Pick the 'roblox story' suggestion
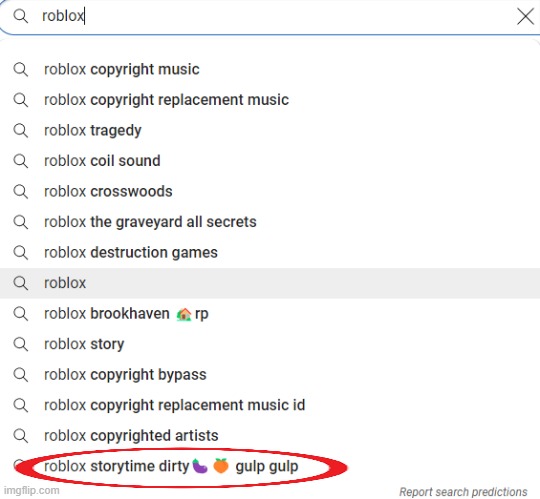The height and width of the screenshot is (499, 540). point(270,344)
